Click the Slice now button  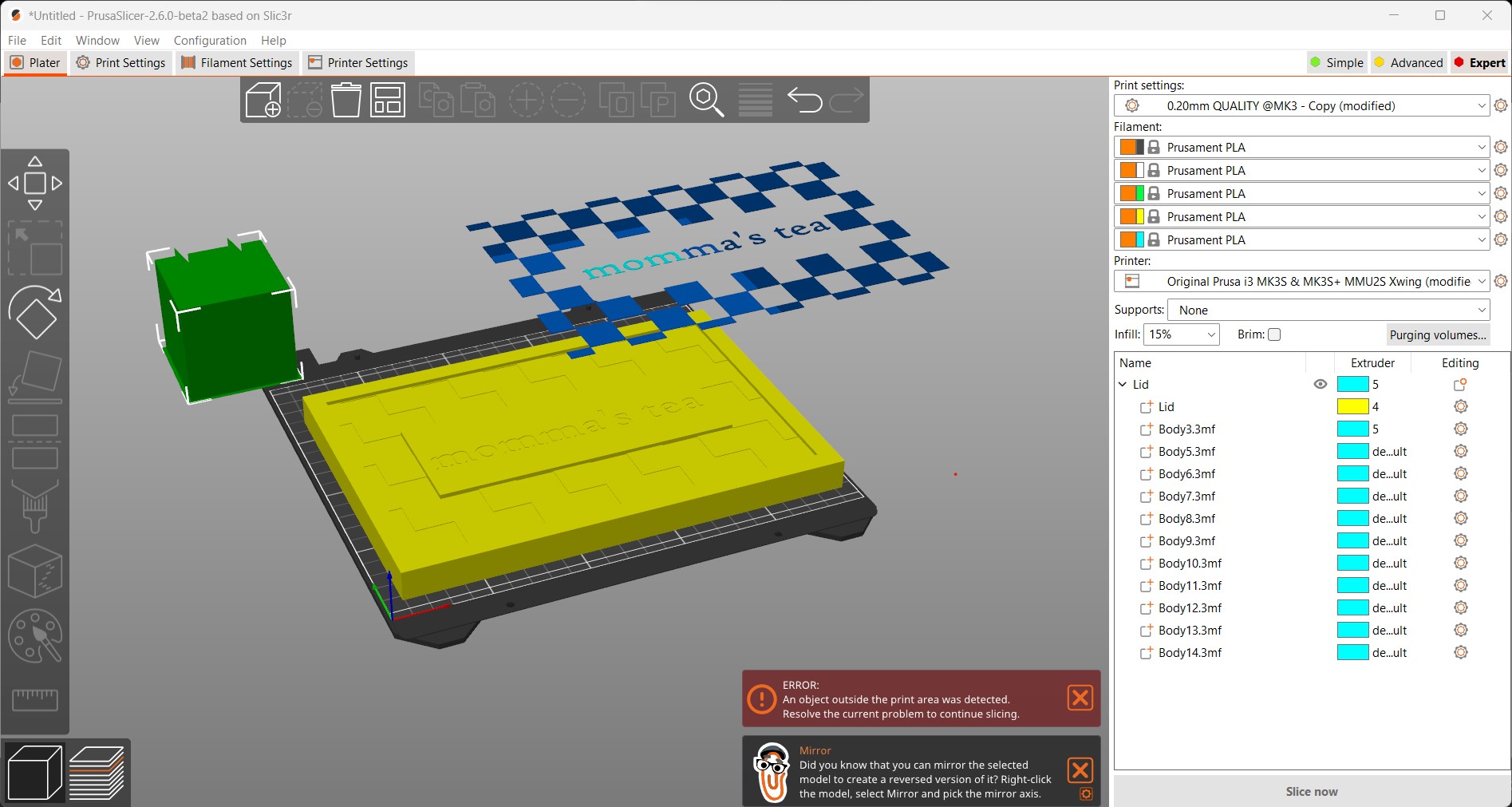click(1312, 791)
